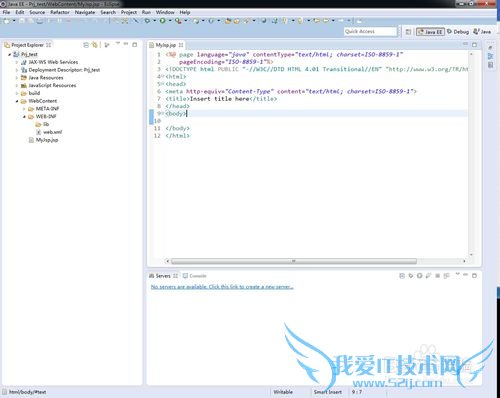Screen dimensions: 500x398
Task: Click the Debug server icon in Servers view
Action: click(x=411, y=276)
